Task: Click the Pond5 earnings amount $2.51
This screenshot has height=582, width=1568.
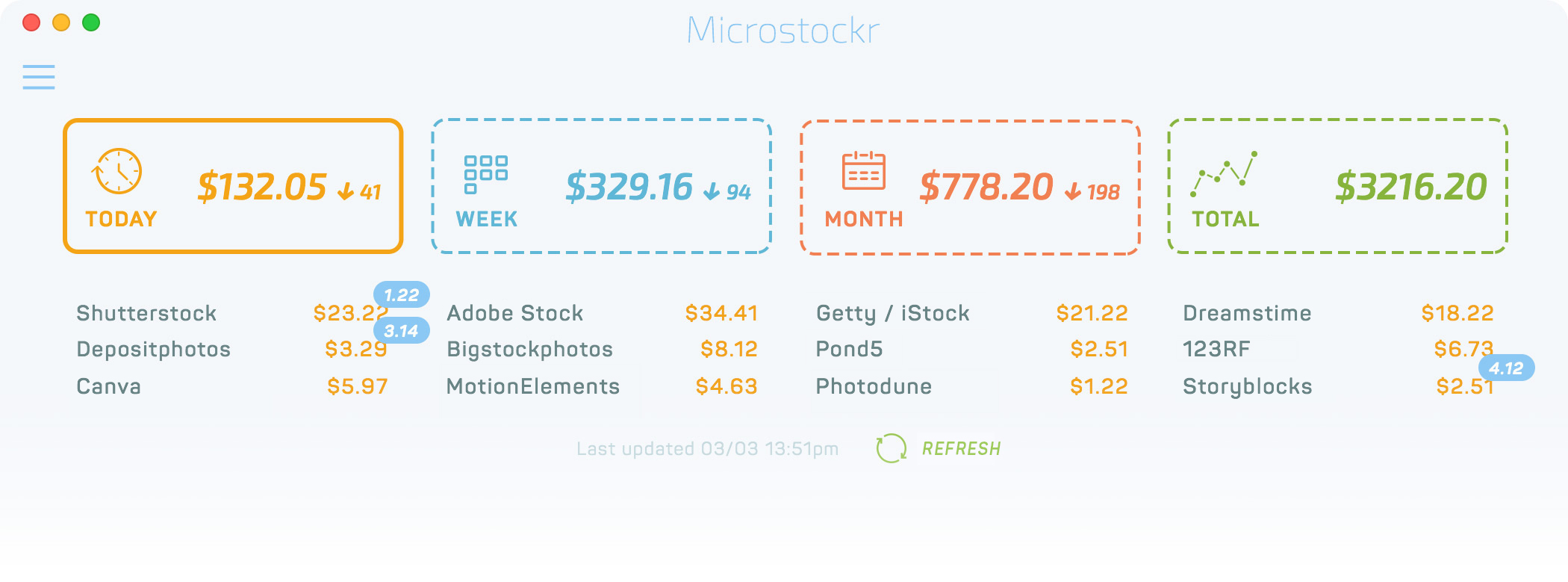Action: 1098,349
